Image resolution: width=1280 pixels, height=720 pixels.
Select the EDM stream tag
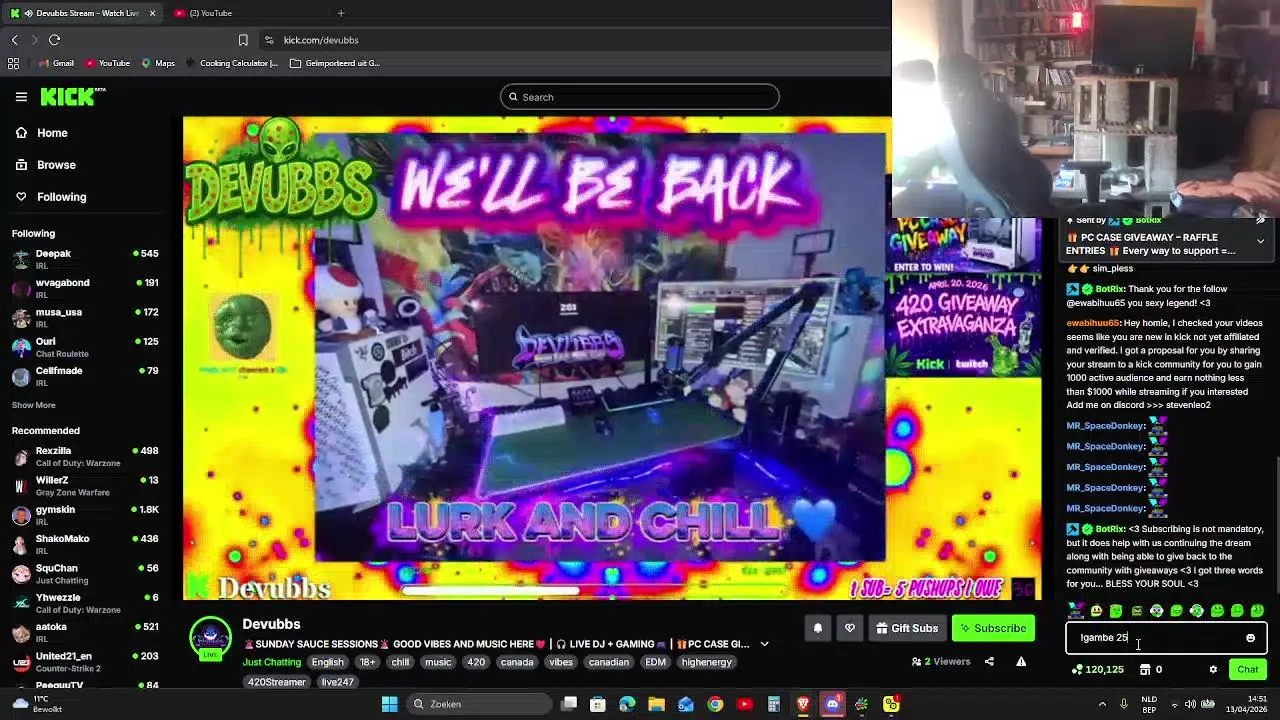click(x=655, y=662)
